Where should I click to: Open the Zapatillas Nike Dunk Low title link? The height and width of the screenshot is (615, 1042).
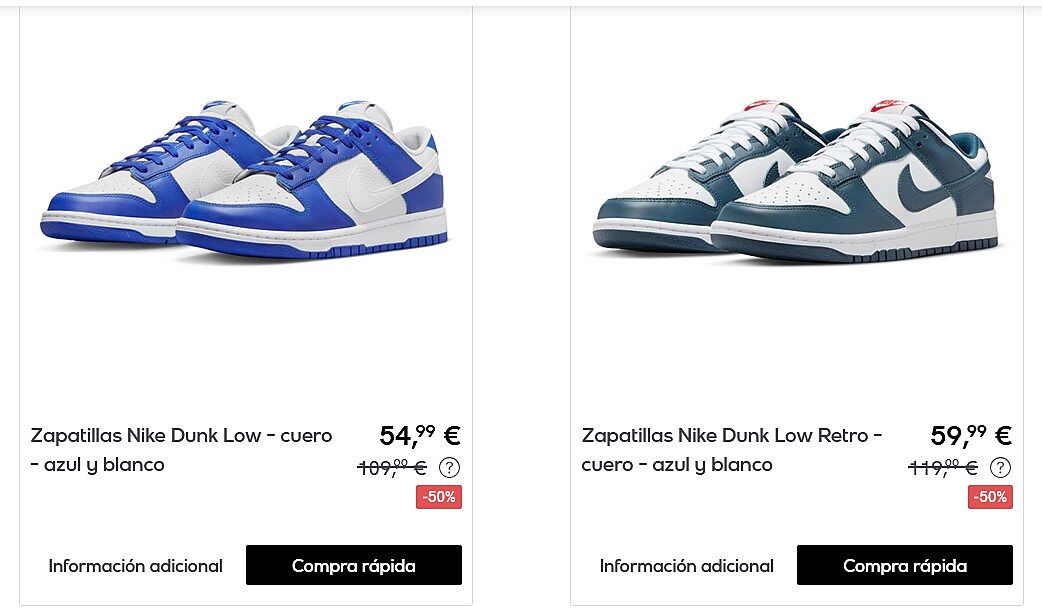pyautogui.click(x=181, y=450)
